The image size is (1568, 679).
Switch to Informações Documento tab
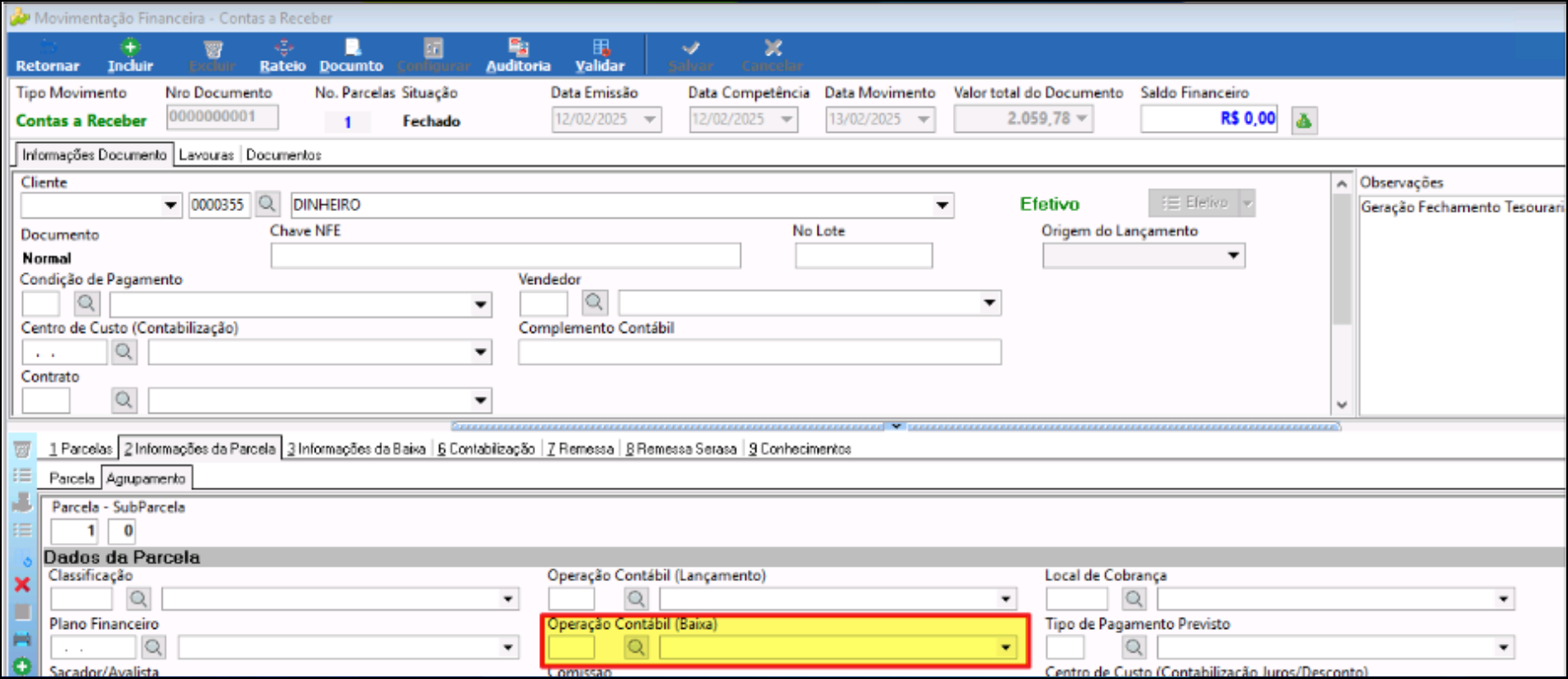click(94, 155)
